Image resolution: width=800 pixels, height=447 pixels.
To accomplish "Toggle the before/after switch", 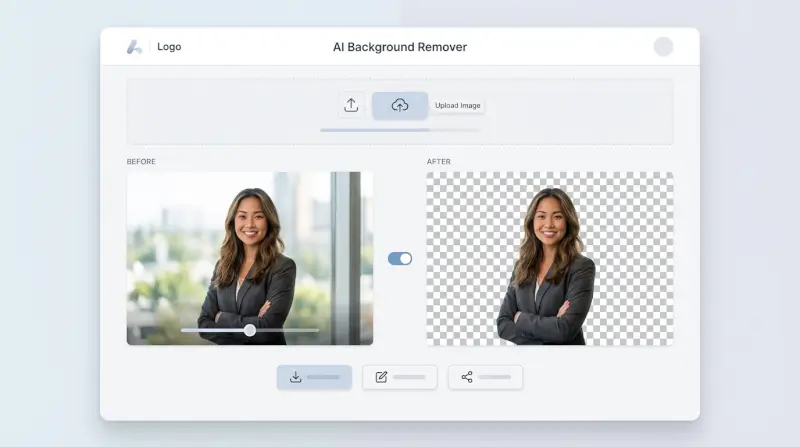I will pyautogui.click(x=400, y=259).
